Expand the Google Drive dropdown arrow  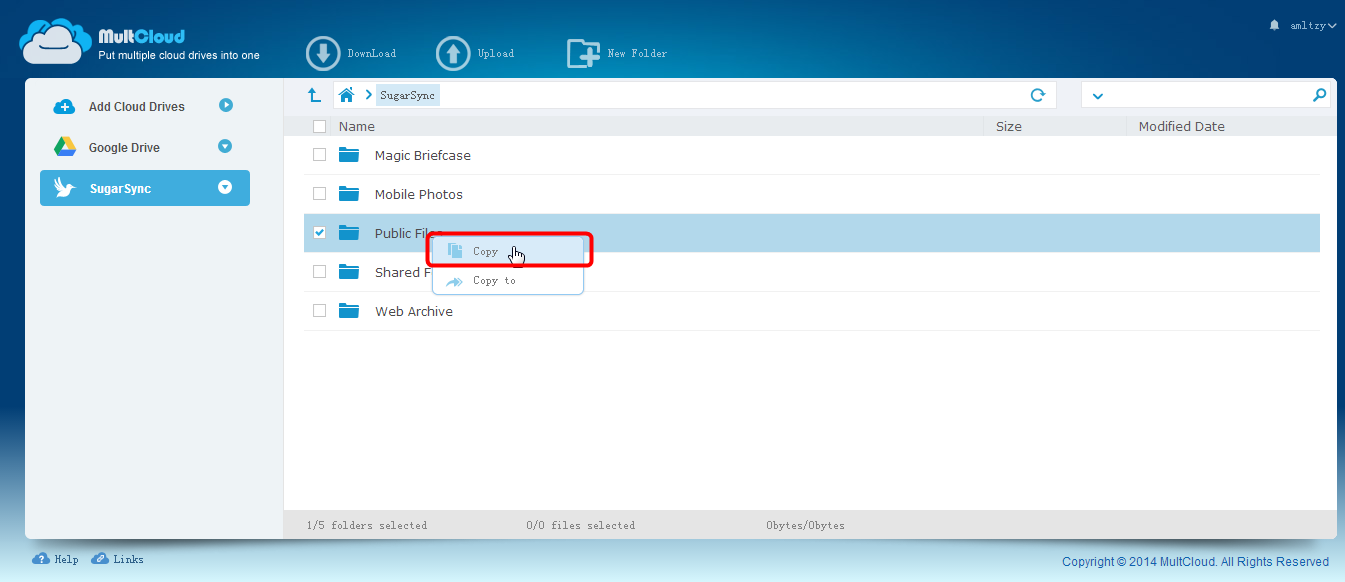pos(225,146)
